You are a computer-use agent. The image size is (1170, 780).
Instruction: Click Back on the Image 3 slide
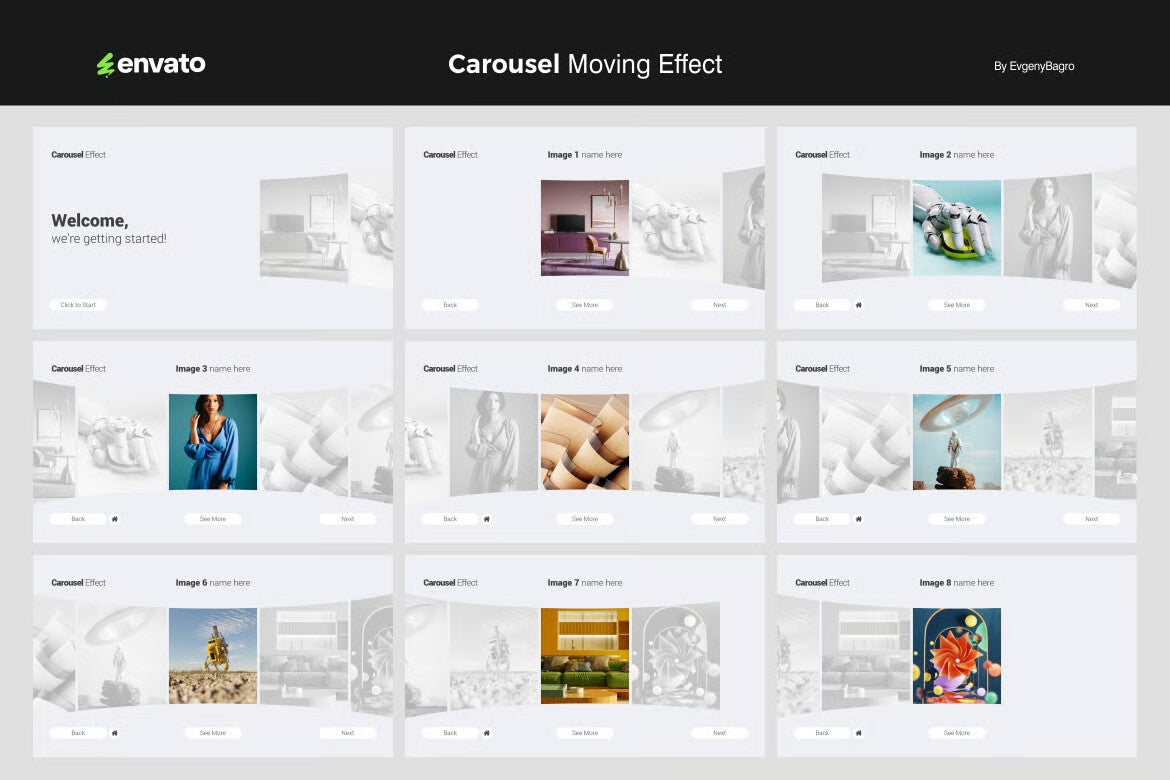[x=78, y=518]
